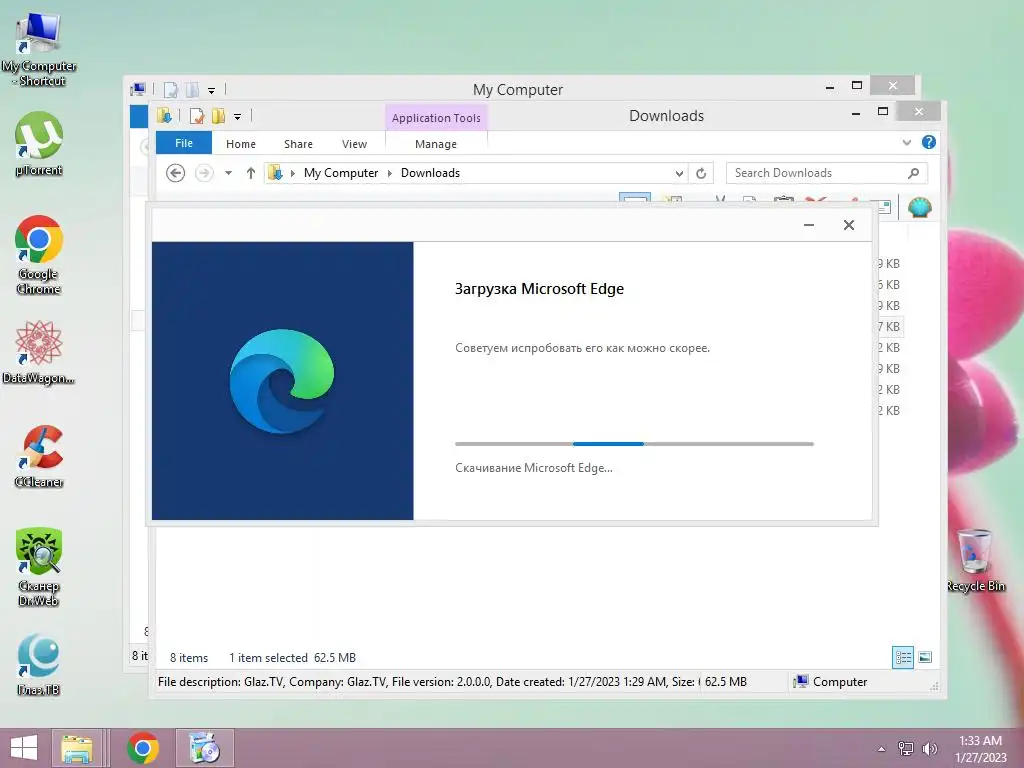
Task: Click the Edge download progress bar
Action: (634, 443)
